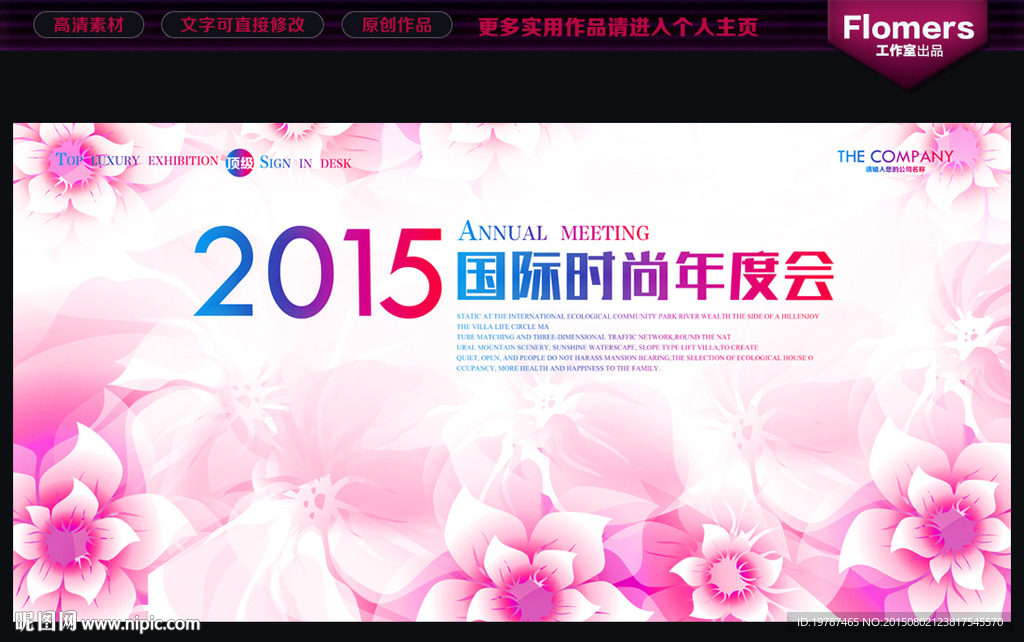Select the ANNUAL MEETING heading
The height and width of the screenshot is (642, 1024).
pyautogui.click(x=554, y=231)
